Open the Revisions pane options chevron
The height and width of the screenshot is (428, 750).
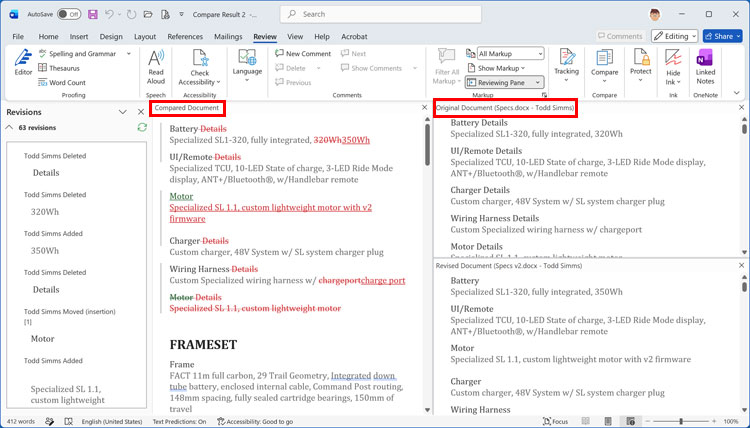[122, 112]
